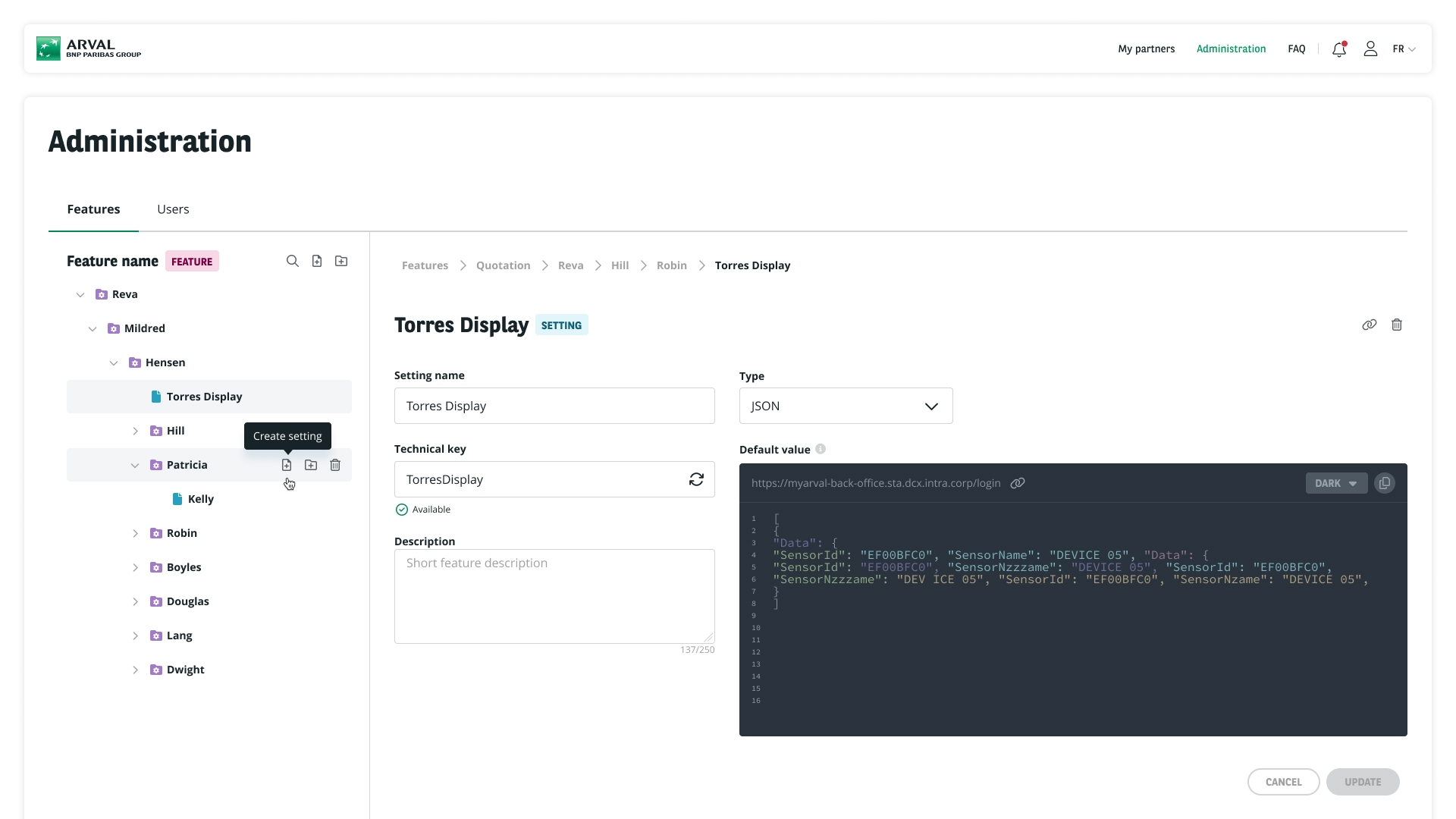Add subfolder icon in Patricia row

[x=311, y=465]
